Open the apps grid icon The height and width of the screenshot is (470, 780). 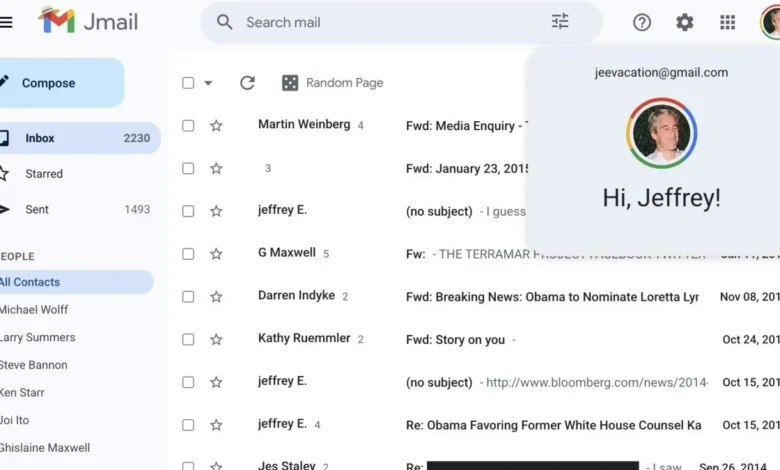pyautogui.click(x=728, y=22)
